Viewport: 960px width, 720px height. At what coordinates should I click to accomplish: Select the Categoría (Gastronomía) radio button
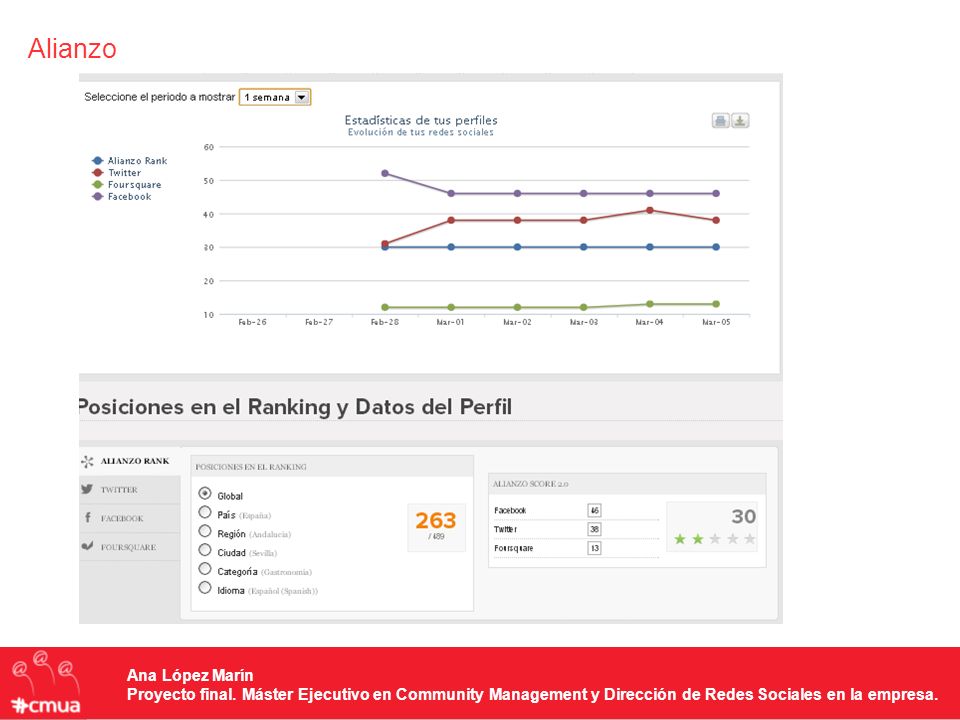(205, 569)
